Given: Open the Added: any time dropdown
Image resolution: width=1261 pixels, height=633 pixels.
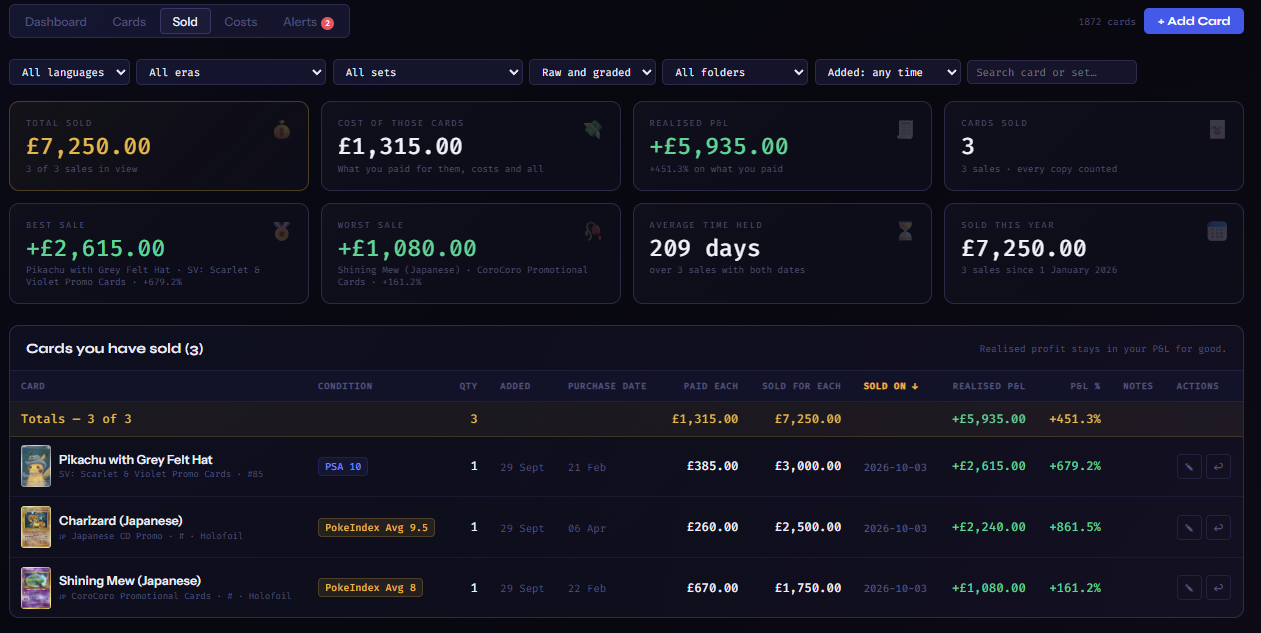Looking at the screenshot, I should click(888, 72).
